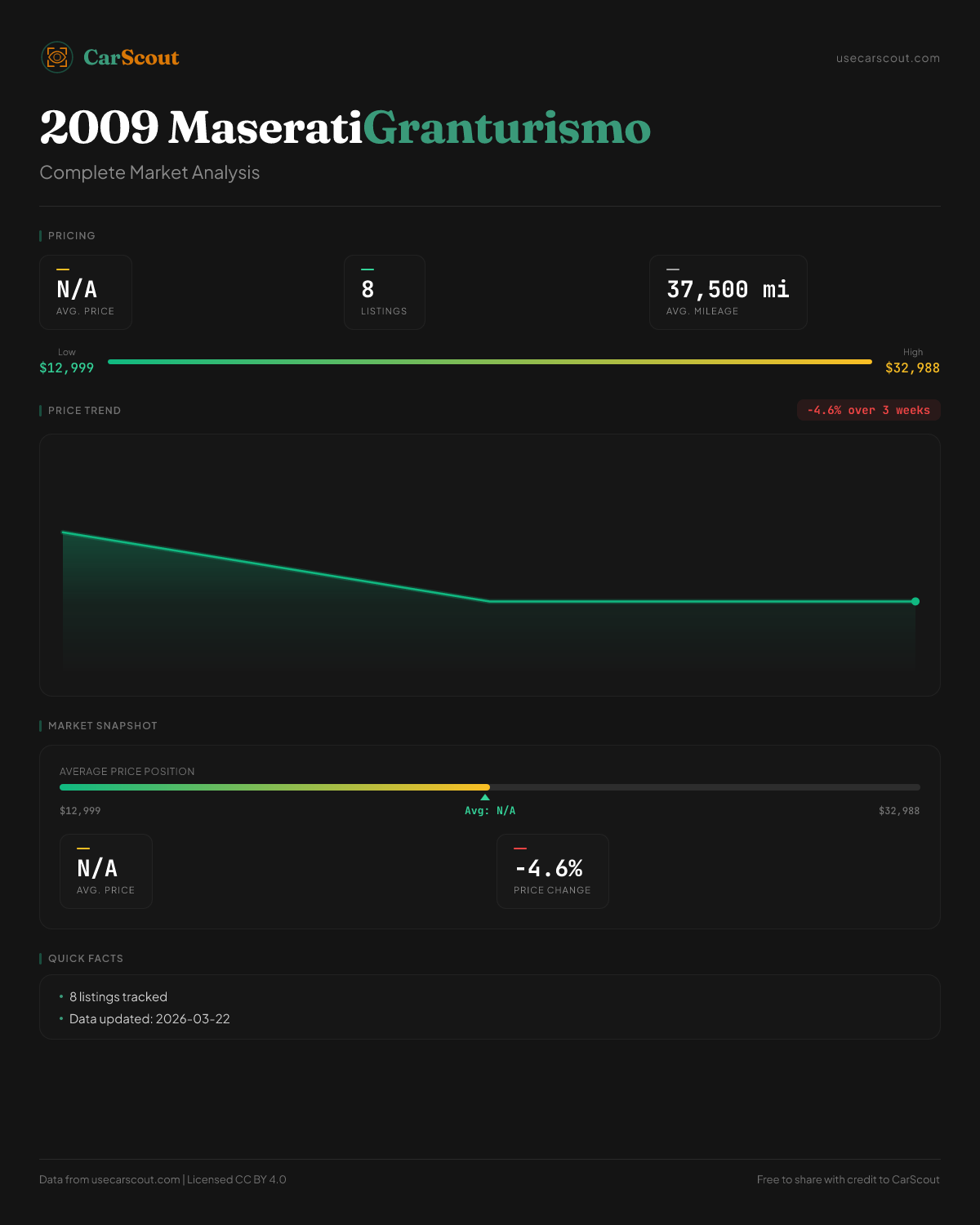Screen dimensions: 980x1225
Task: Select the N/A Avg. Price card under Pricing
Action: tap(86, 292)
